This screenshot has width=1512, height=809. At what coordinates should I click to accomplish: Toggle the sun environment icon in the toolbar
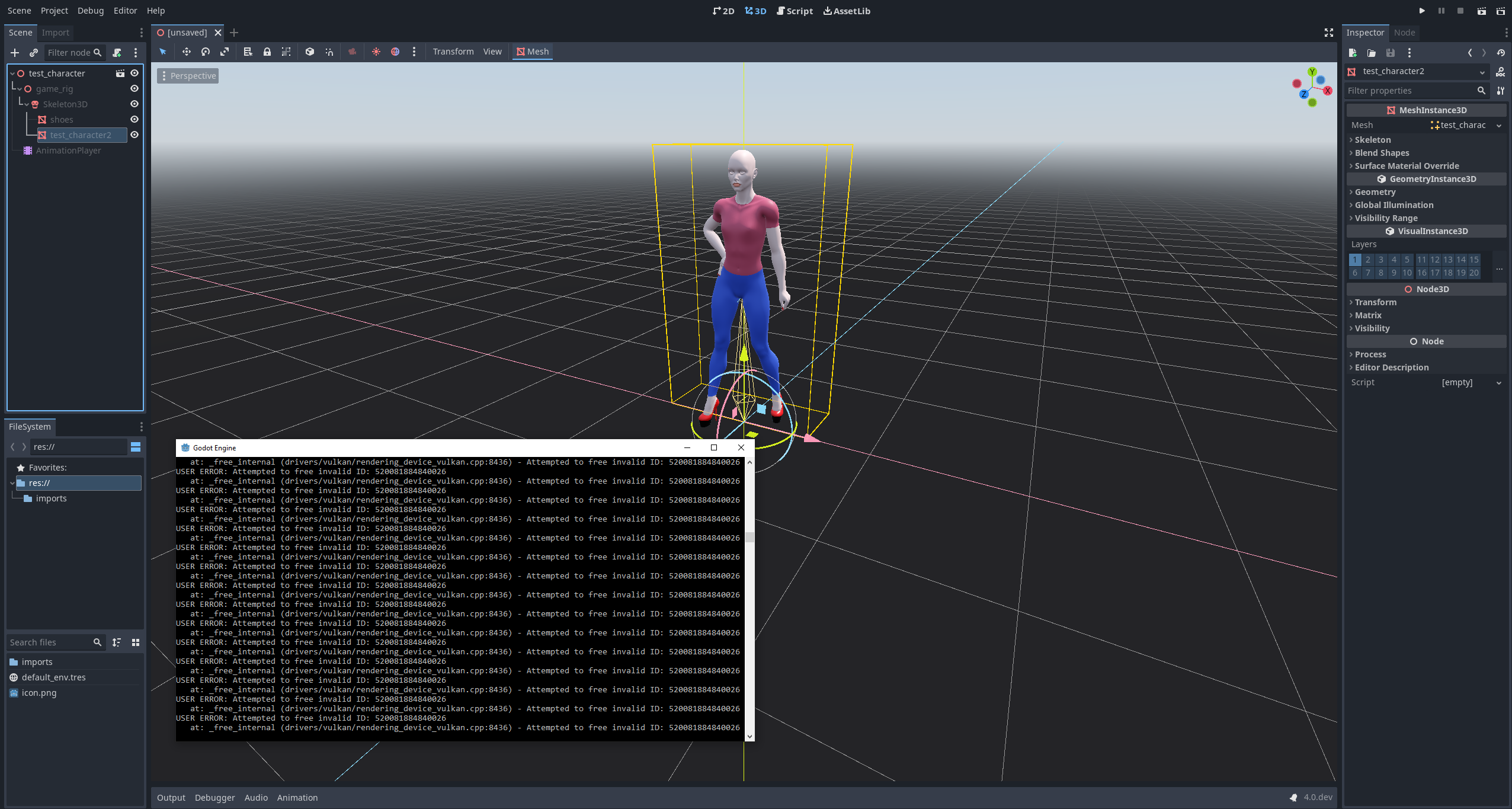point(376,52)
